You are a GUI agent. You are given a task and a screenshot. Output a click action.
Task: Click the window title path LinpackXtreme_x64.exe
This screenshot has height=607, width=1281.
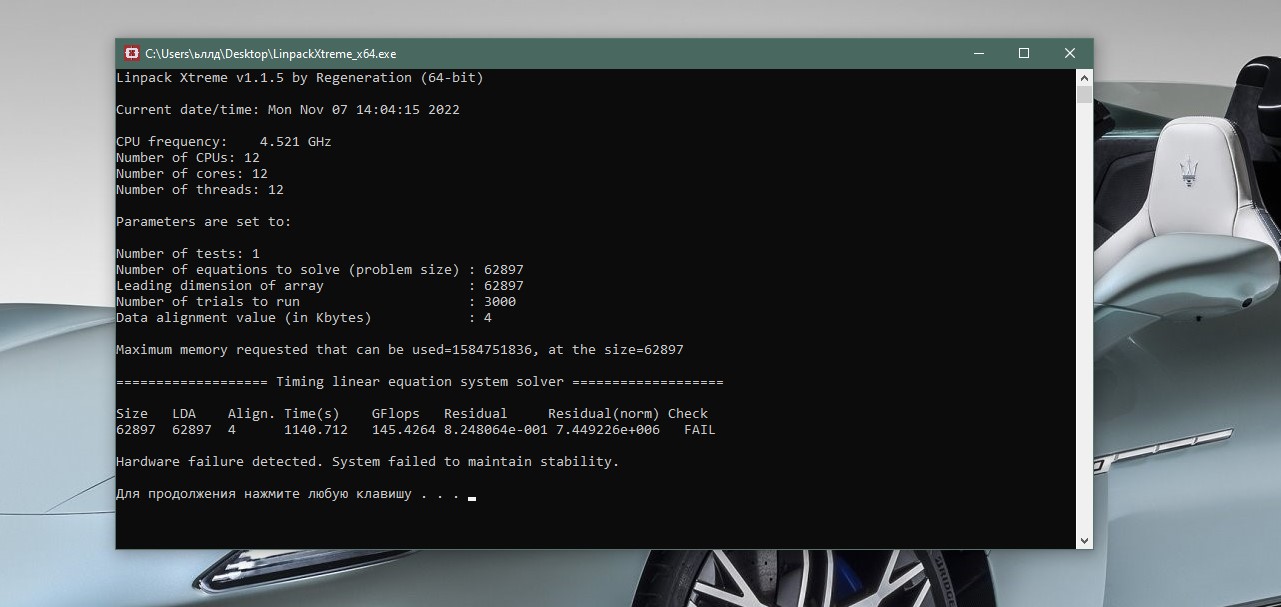tap(271, 54)
